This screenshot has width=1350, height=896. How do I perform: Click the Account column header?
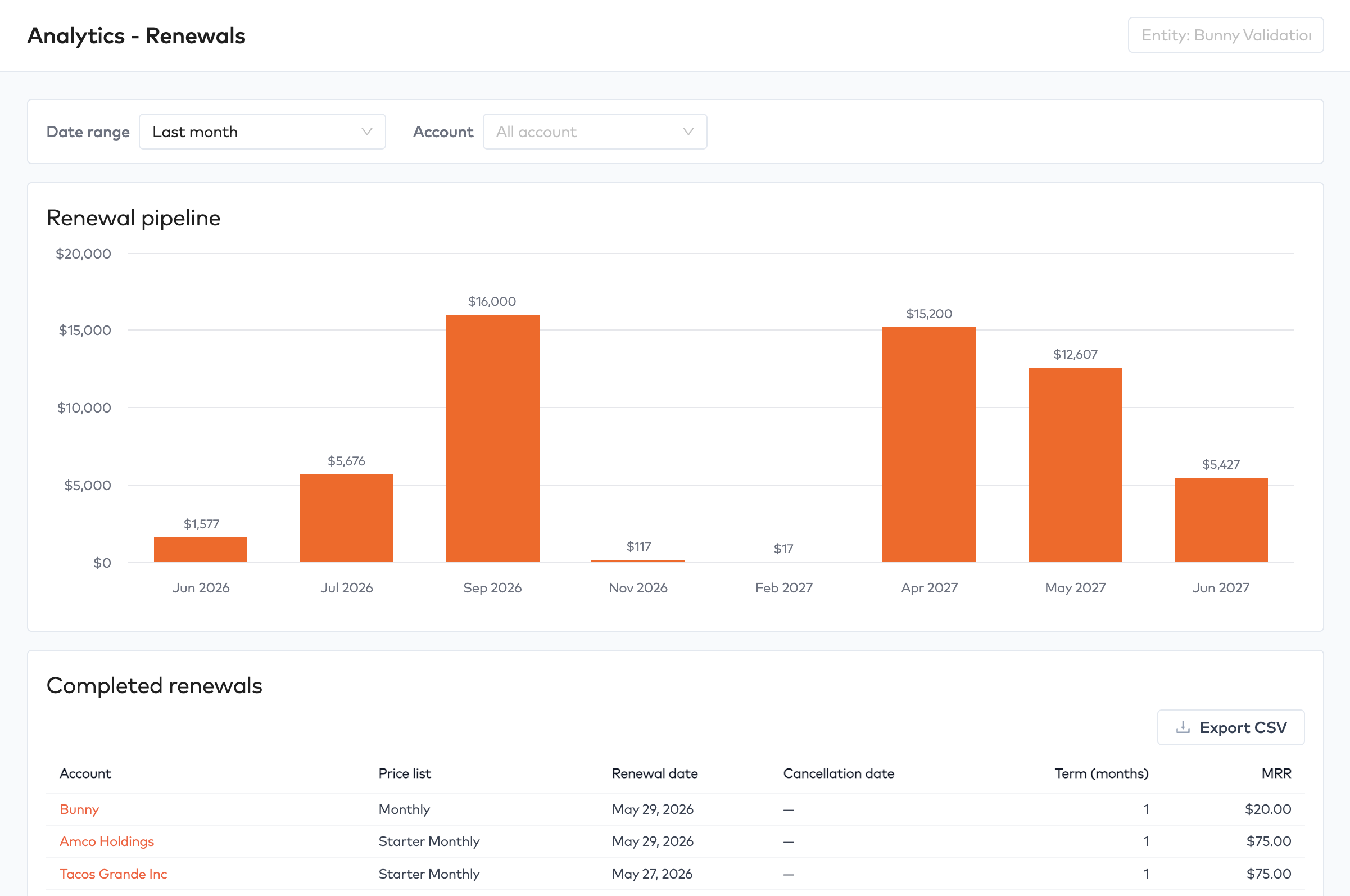(x=85, y=773)
